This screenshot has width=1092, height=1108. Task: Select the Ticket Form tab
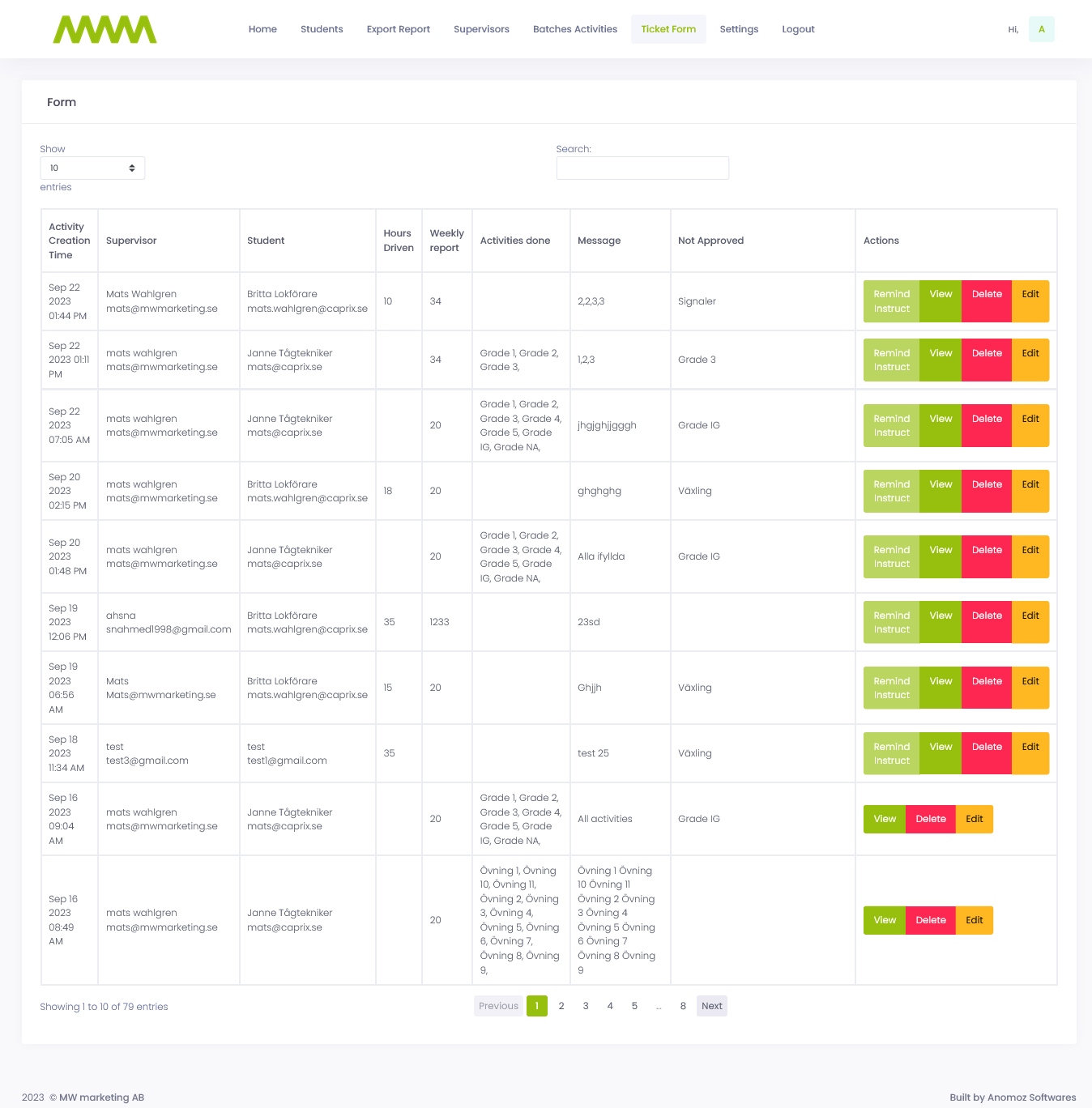click(668, 29)
